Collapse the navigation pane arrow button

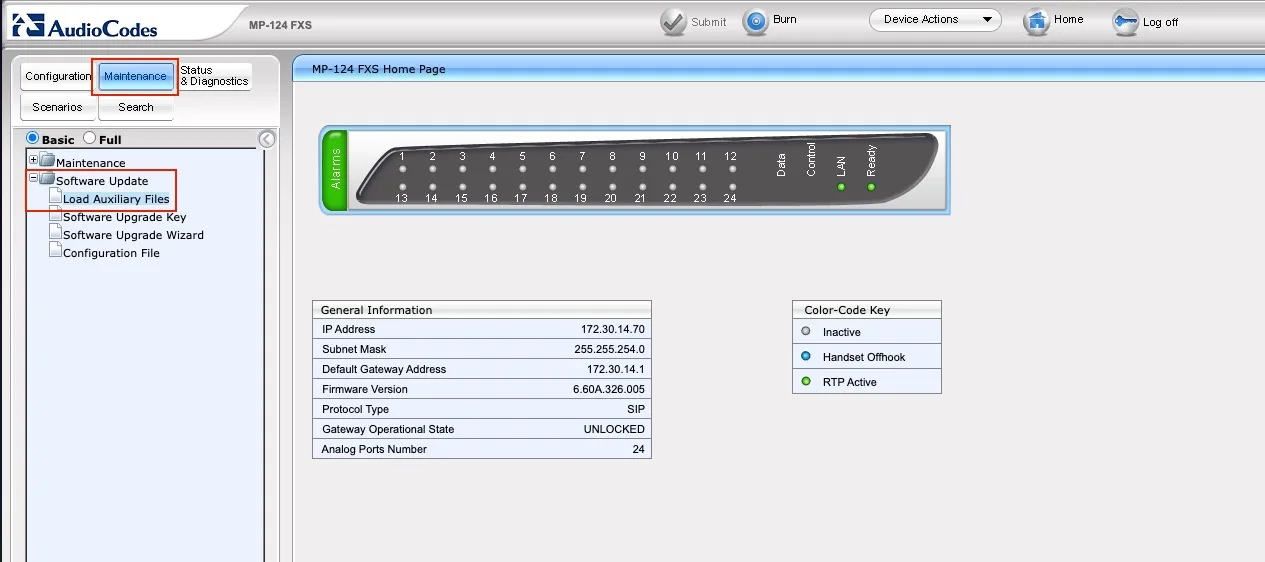coord(267,139)
